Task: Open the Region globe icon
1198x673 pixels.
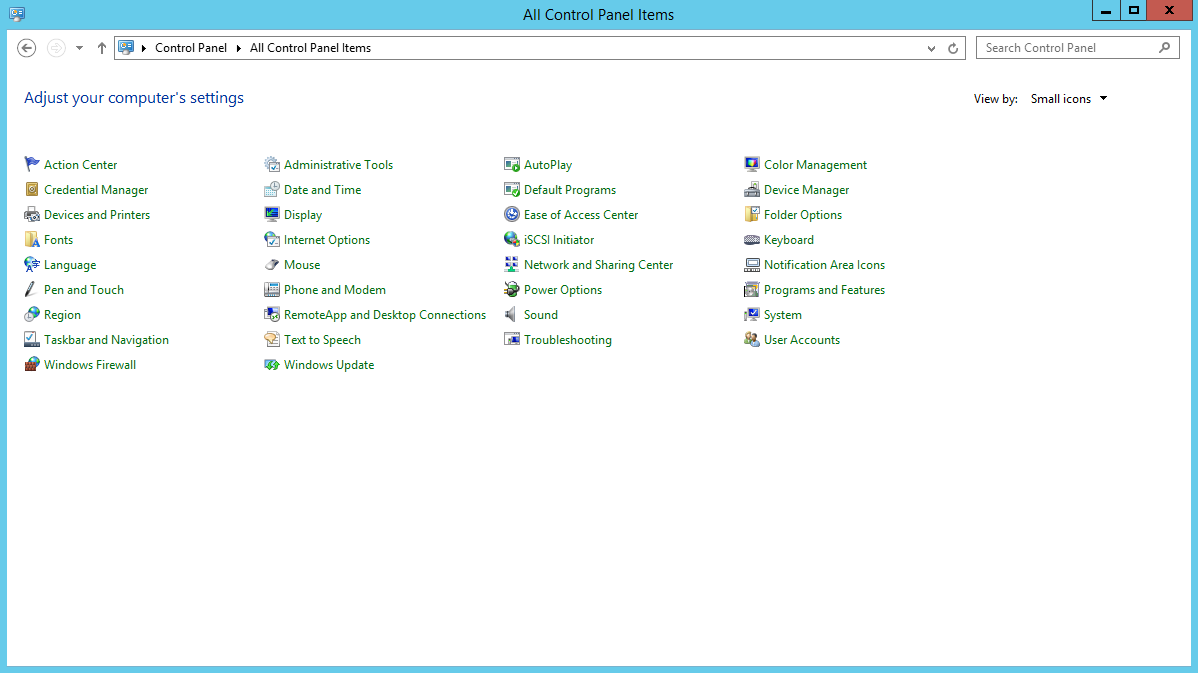Action: [x=31, y=315]
